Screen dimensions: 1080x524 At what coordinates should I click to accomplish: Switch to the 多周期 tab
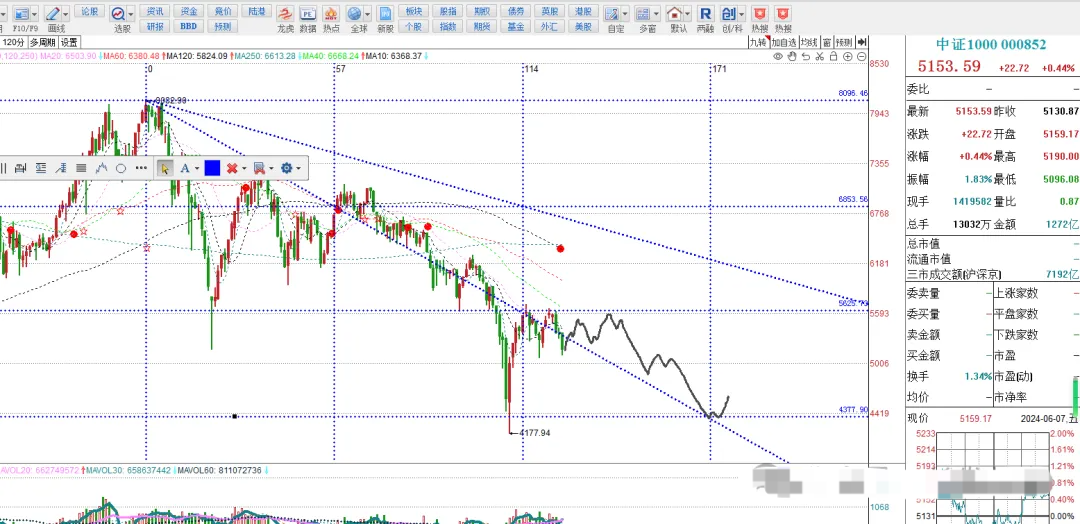pos(42,43)
